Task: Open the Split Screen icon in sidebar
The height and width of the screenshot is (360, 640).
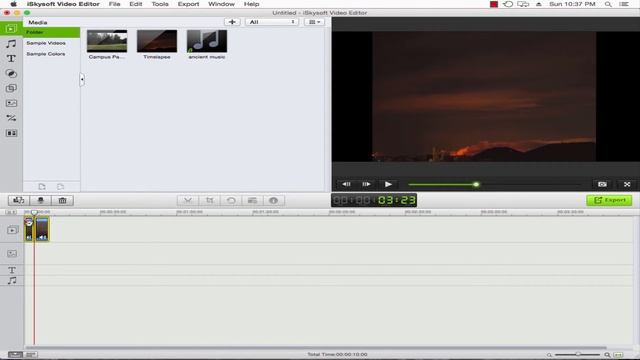Action: click(11, 133)
